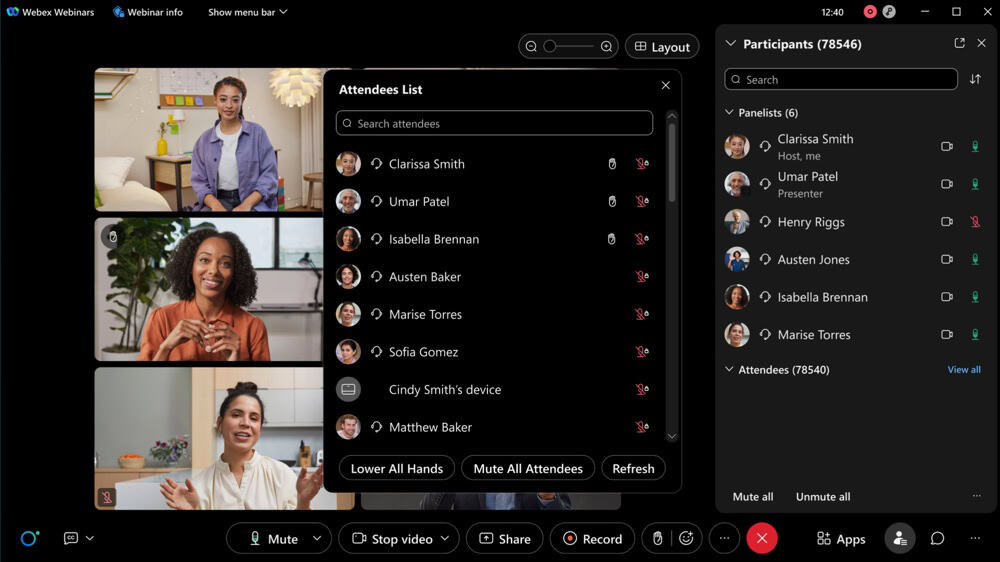Collapse the Panelists section
Image resolution: width=1000 pixels, height=562 pixels.
tap(729, 113)
